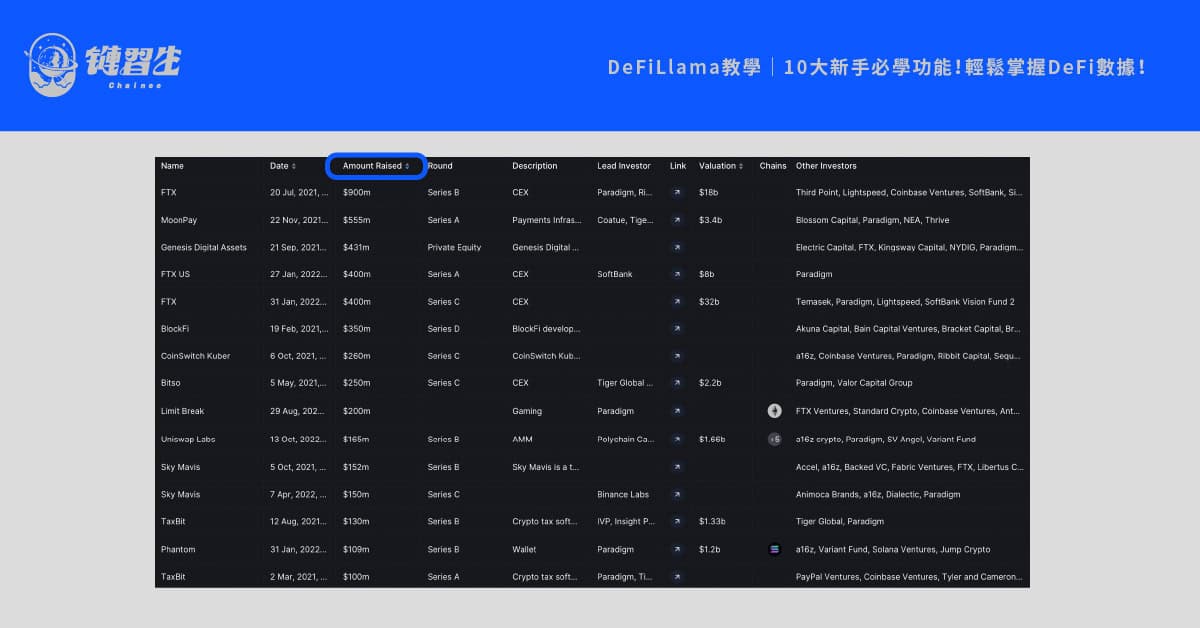Click the $18b valuation cell
This screenshot has height=628, width=1200.
click(709, 192)
